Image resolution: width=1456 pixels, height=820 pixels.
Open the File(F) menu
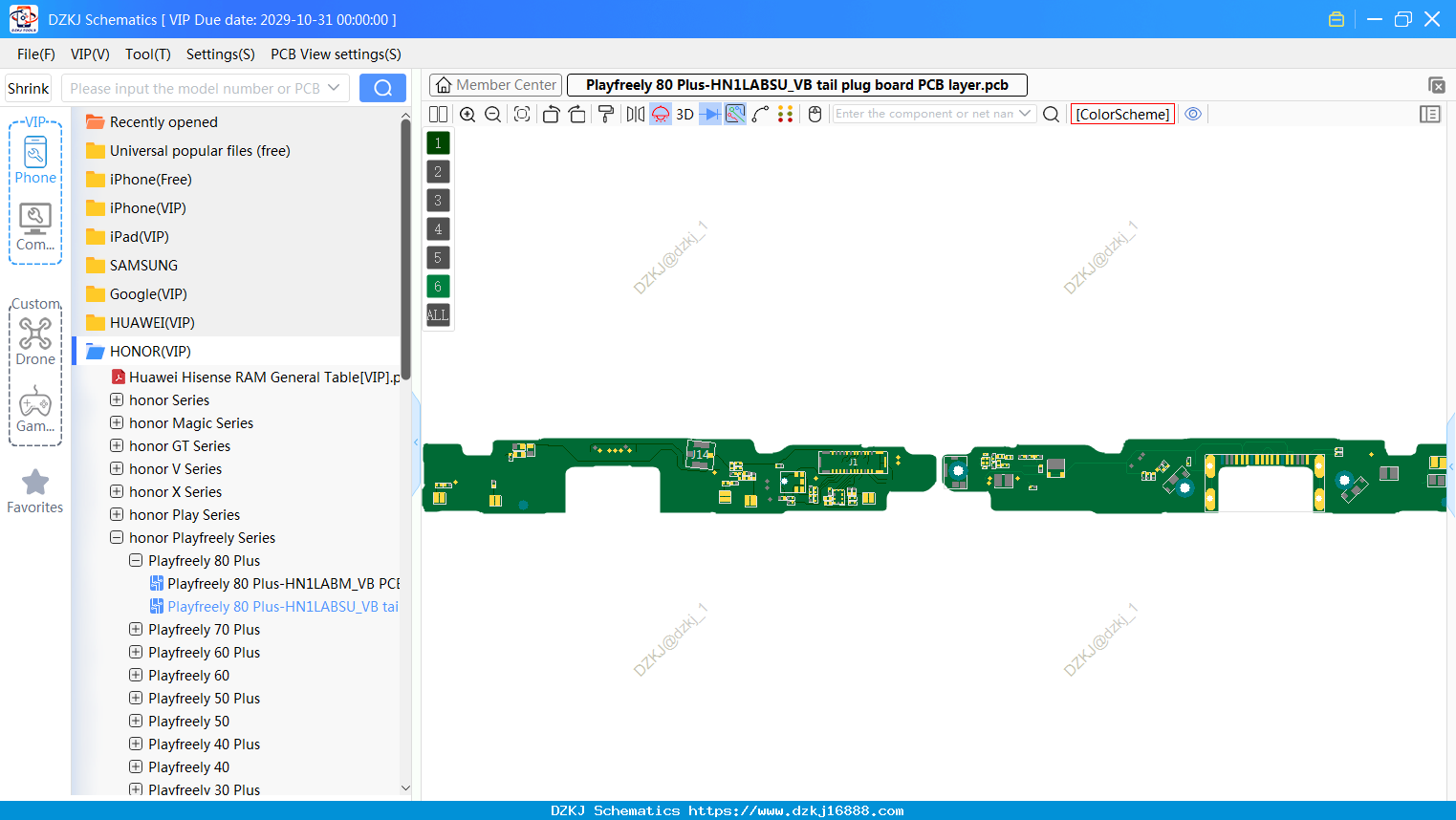[36, 54]
